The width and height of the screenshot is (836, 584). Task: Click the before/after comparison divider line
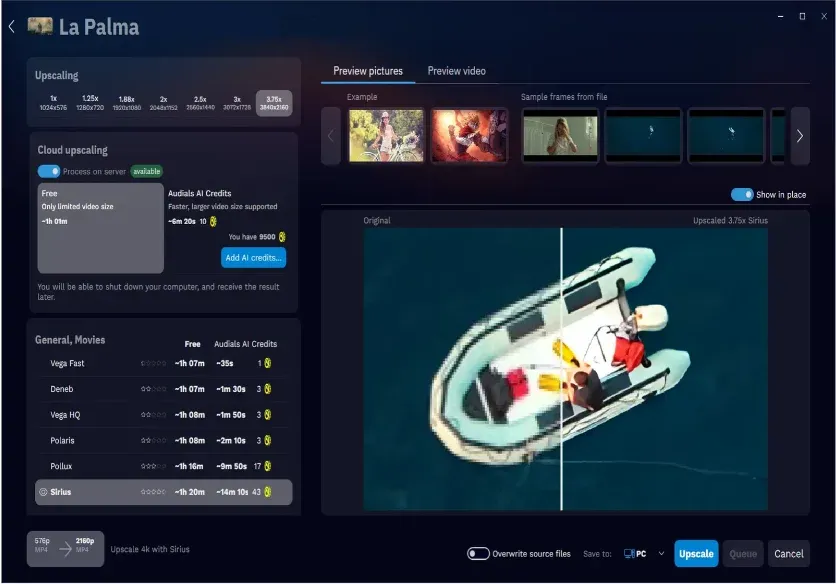pyautogui.click(x=561, y=369)
